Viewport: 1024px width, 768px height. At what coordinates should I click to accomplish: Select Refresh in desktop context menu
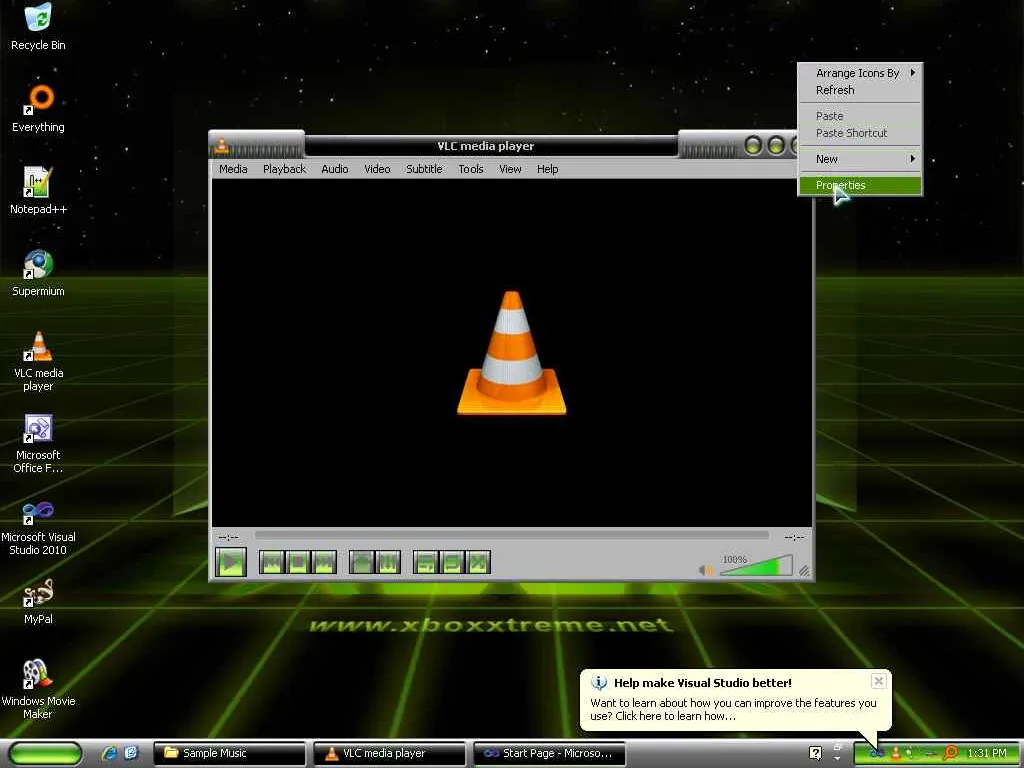pyautogui.click(x=860, y=90)
